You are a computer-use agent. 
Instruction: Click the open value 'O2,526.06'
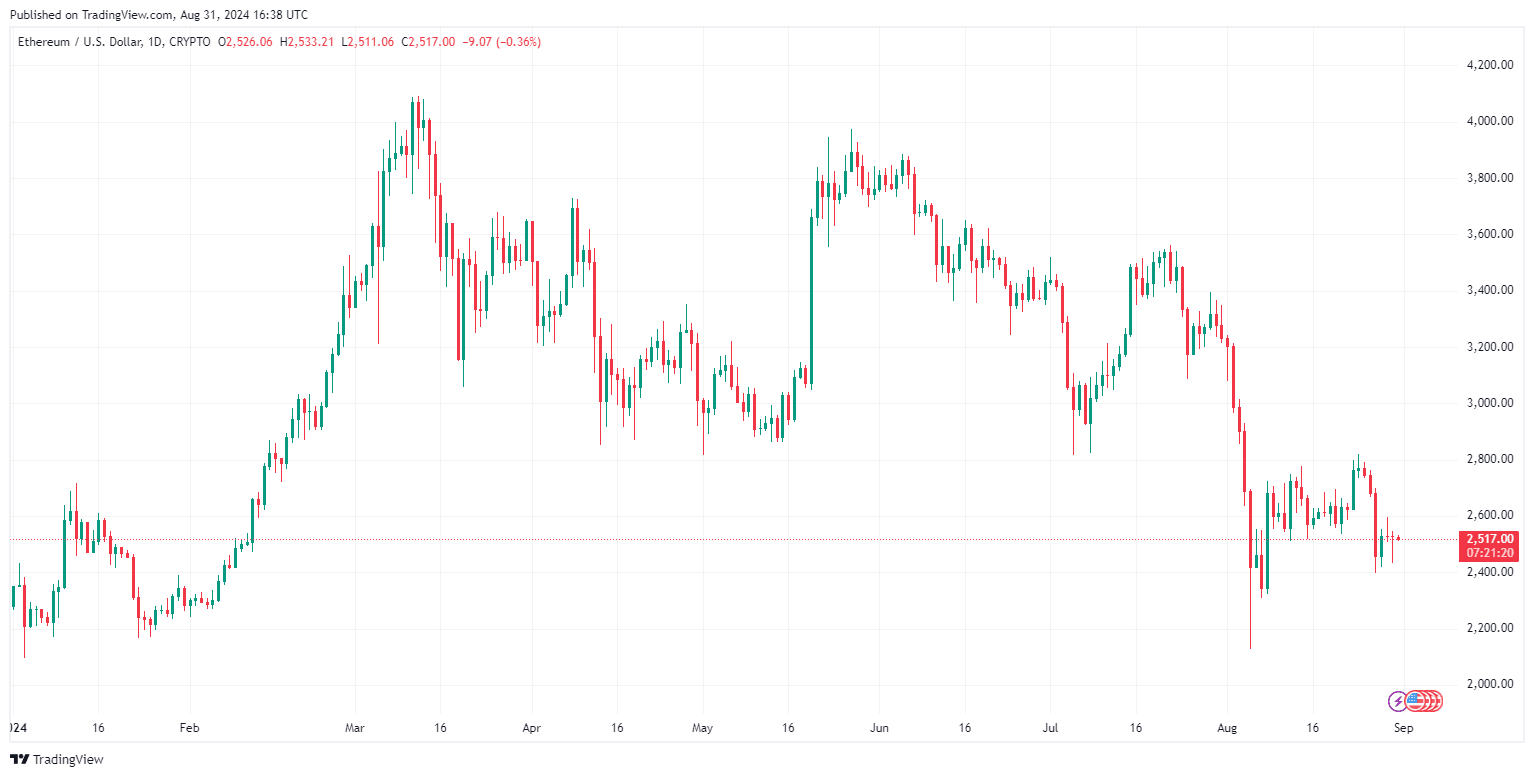click(245, 42)
